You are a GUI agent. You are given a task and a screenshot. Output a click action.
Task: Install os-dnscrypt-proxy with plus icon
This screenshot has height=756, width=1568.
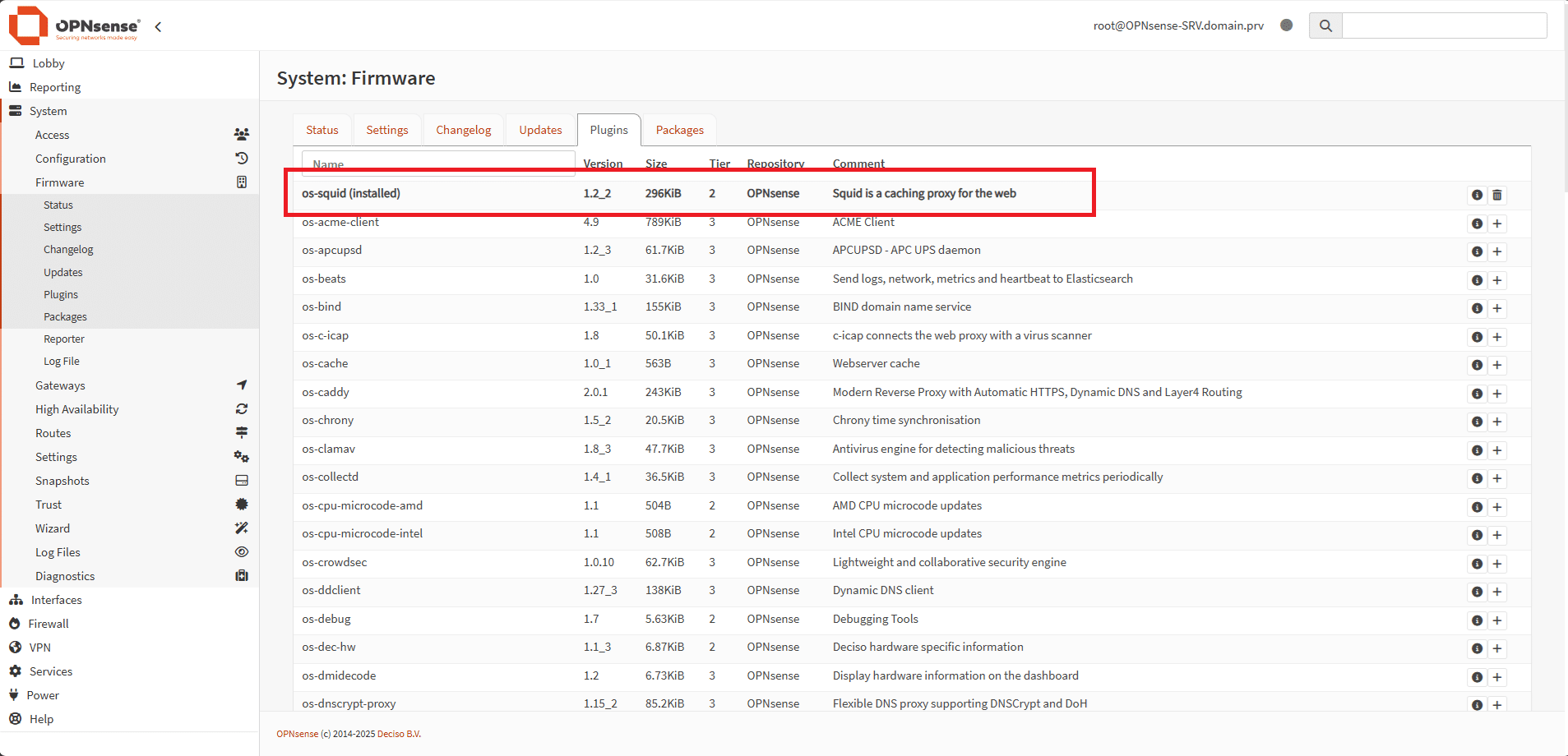[x=1497, y=705]
